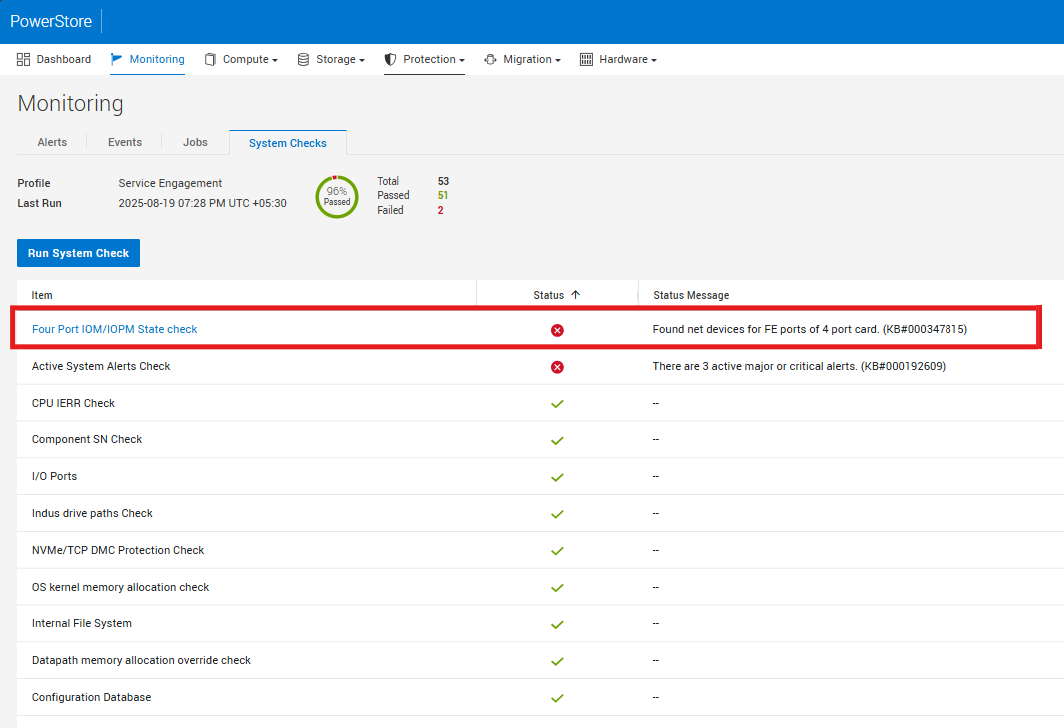Click failed status icon for Four Port IOM/IOPM
The width and height of the screenshot is (1064, 728).
557,330
